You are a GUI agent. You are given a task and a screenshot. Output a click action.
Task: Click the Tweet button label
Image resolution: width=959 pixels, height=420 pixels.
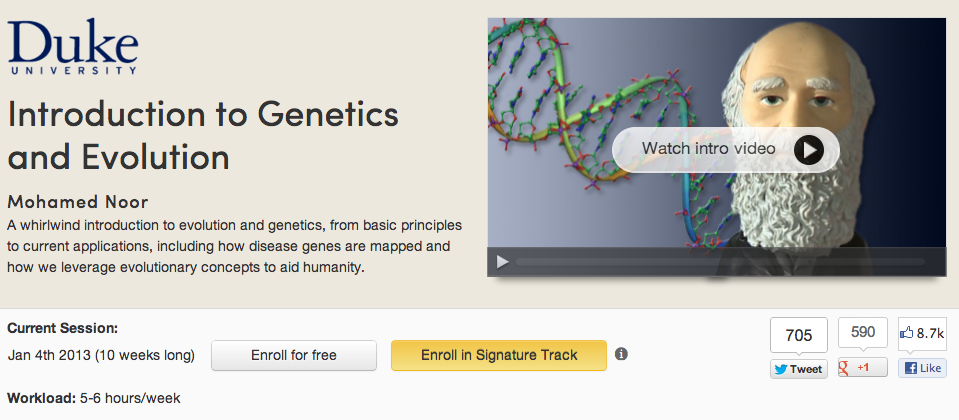(x=806, y=369)
